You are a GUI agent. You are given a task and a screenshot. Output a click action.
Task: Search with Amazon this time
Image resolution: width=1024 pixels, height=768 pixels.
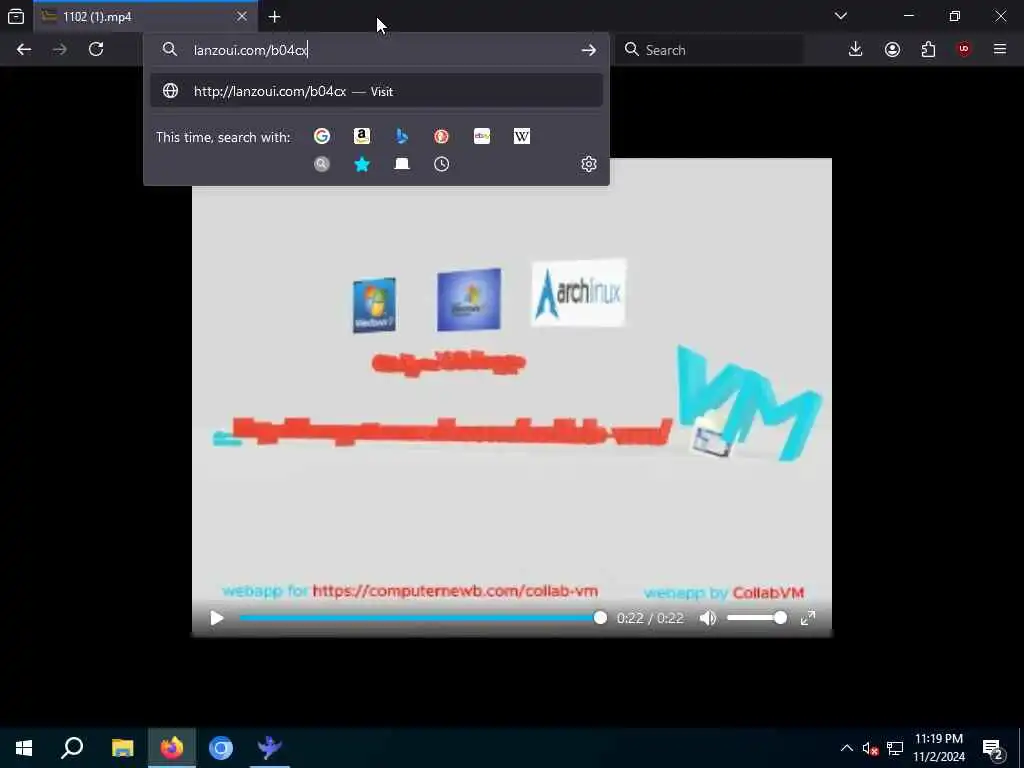click(362, 136)
